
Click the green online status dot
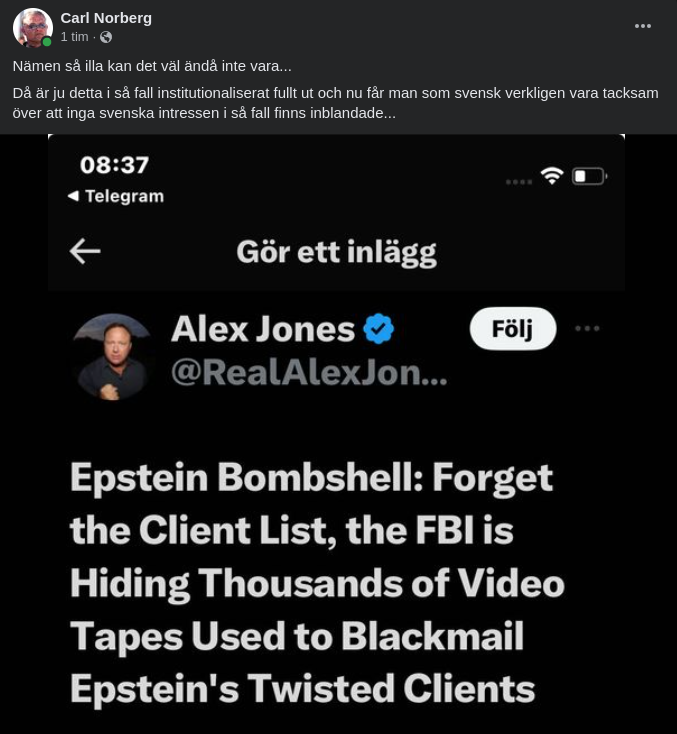pyautogui.click(x=47, y=42)
